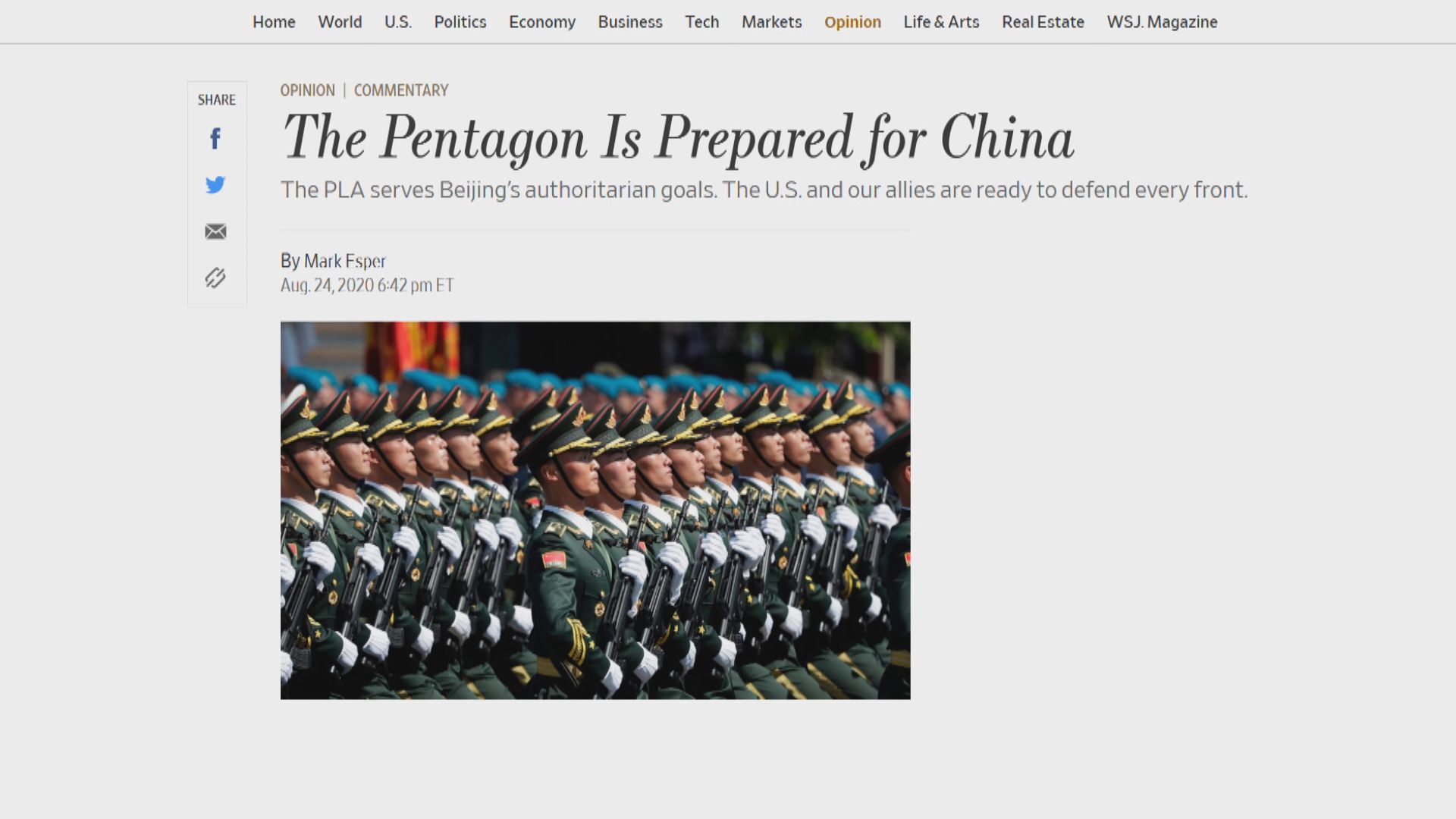Open the Economy section

tap(542, 22)
